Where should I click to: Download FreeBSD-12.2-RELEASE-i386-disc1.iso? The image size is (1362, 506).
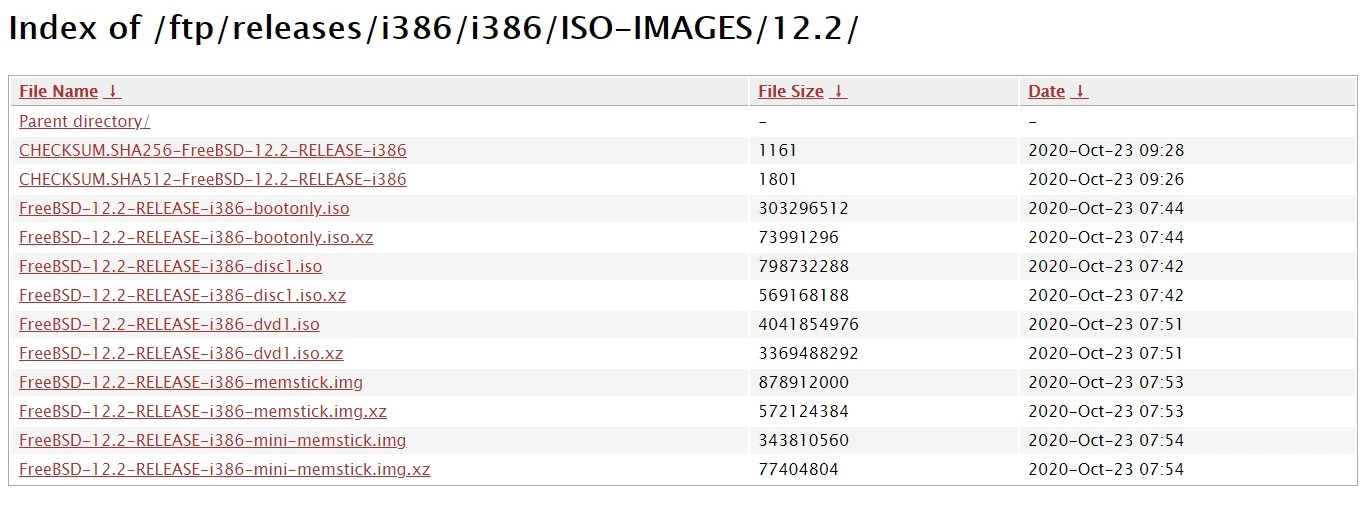click(171, 266)
